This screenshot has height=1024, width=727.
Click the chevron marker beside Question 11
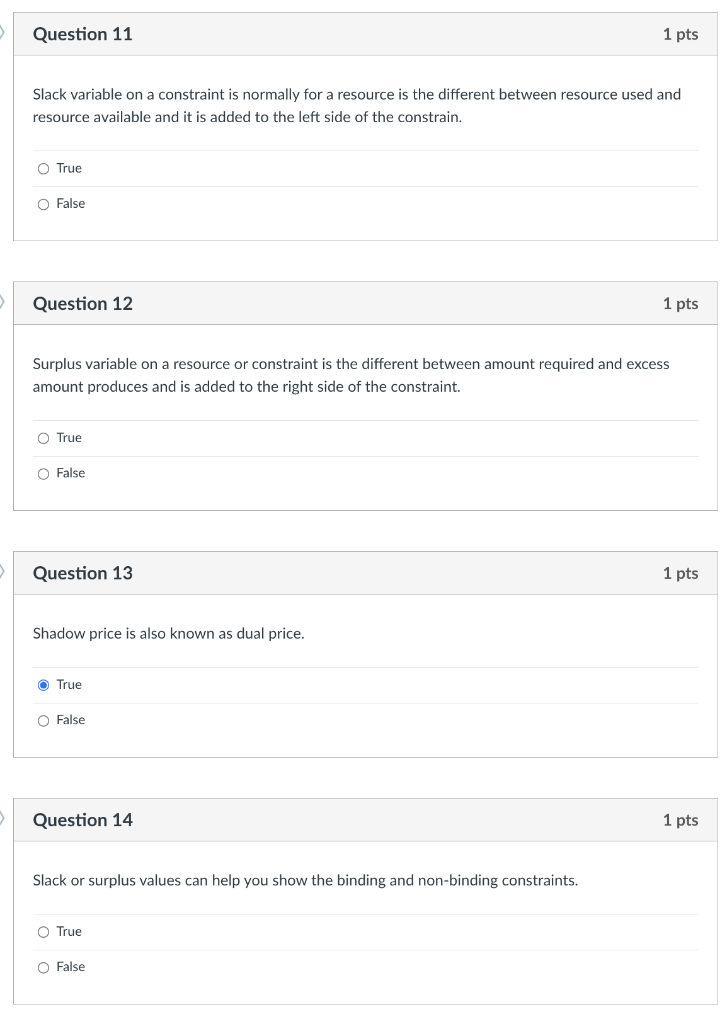[x=3, y=31]
